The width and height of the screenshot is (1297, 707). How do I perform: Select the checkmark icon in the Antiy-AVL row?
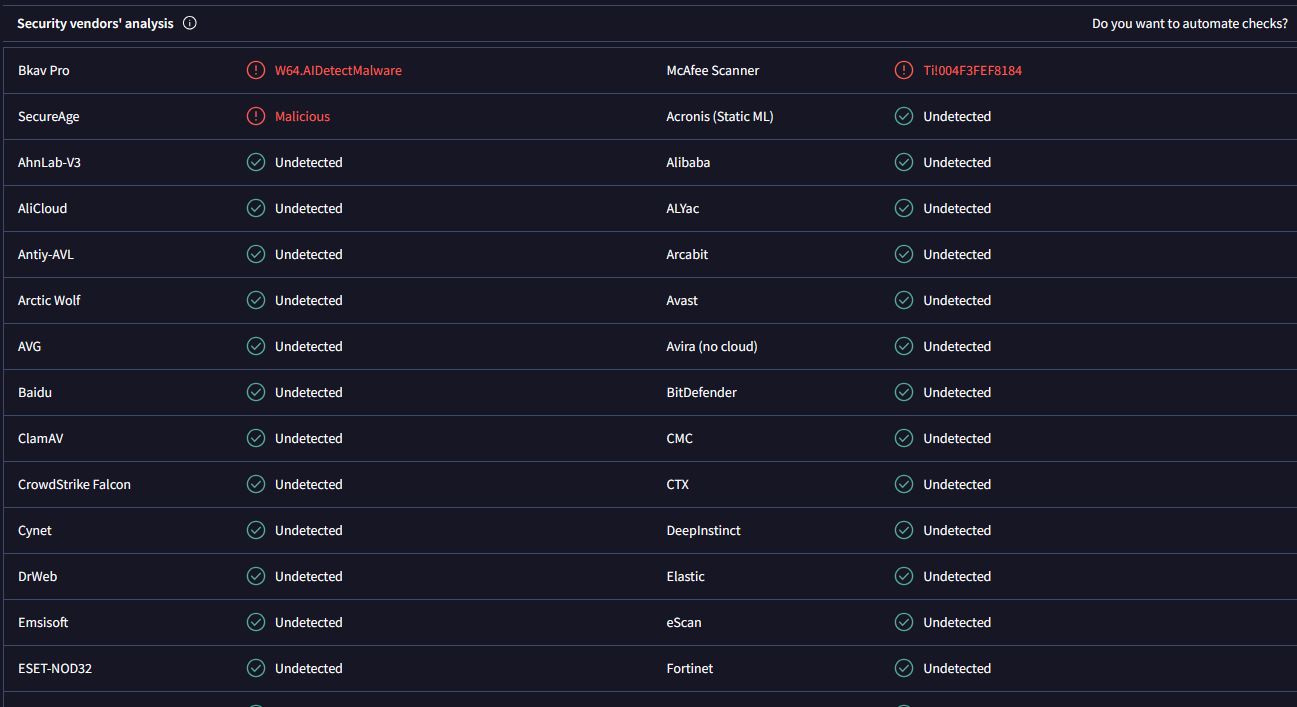256,254
